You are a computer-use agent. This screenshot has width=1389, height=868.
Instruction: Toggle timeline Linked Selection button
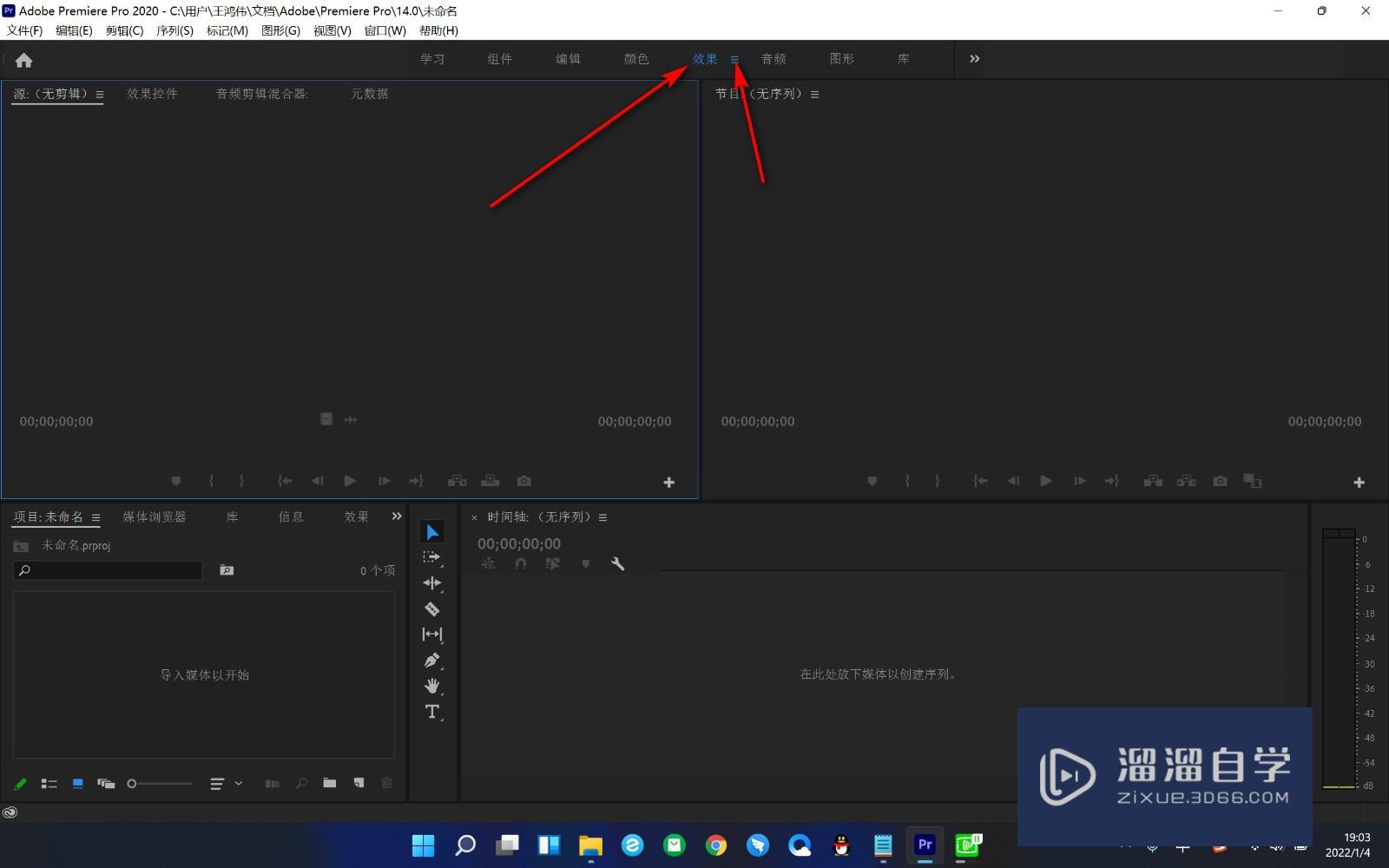[552, 564]
